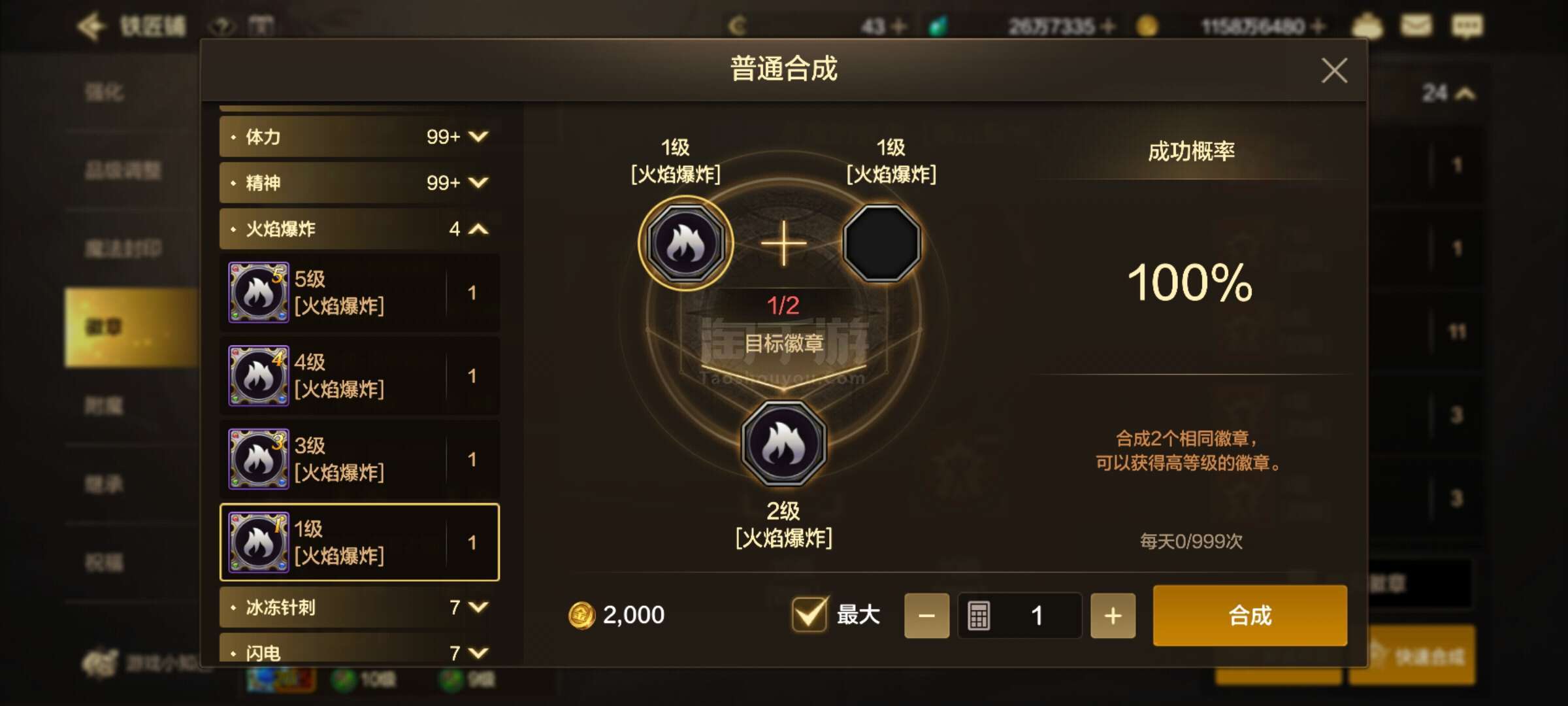Click the 2级 target emblem flame icon
This screenshot has width=1568, height=706.
tap(783, 443)
